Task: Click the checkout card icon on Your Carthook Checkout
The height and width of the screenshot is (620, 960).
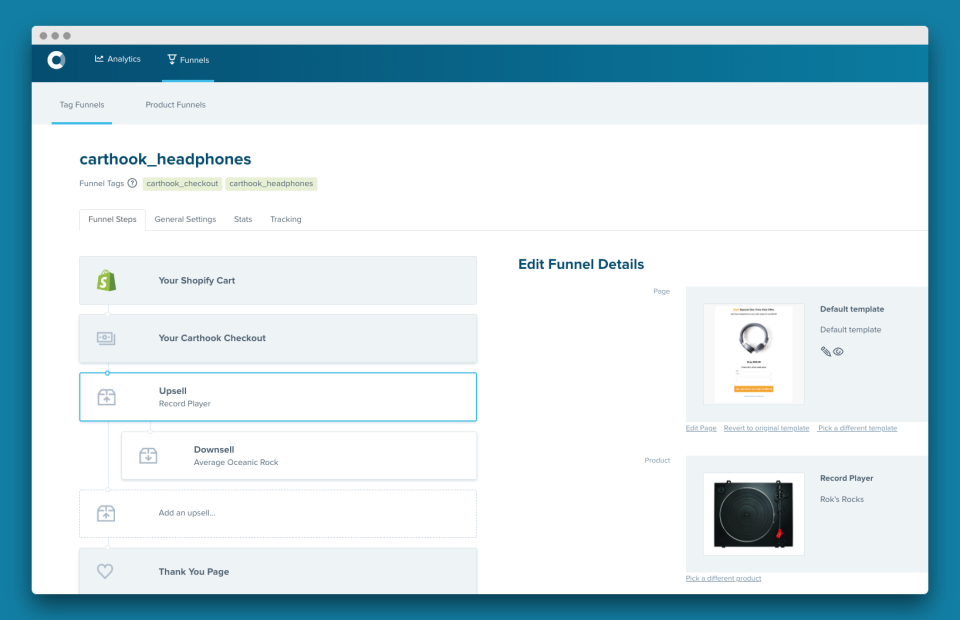Action: click(105, 338)
